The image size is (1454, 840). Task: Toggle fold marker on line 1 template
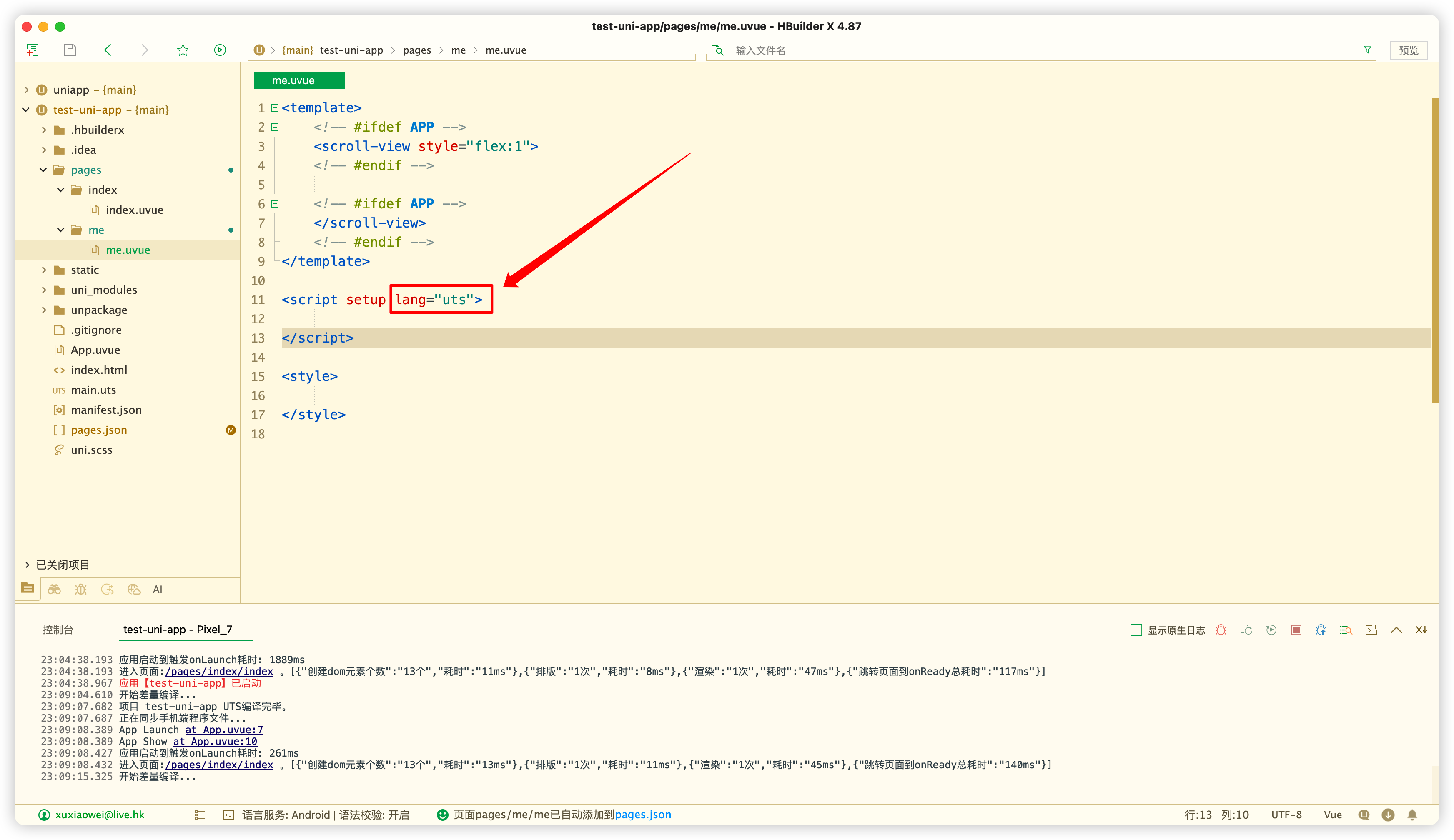[275, 108]
